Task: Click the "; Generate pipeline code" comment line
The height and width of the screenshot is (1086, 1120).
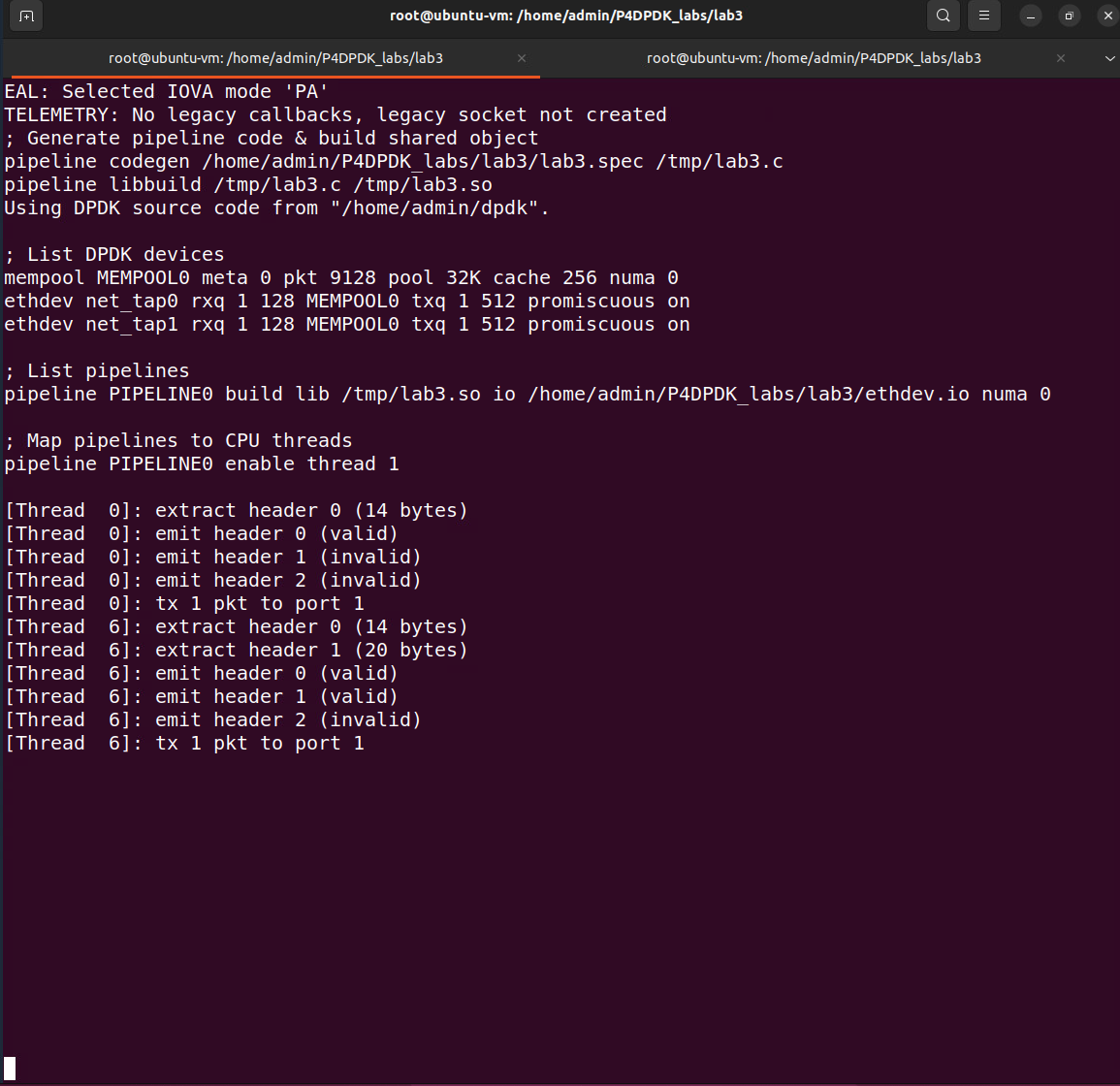Action: tap(272, 139)
